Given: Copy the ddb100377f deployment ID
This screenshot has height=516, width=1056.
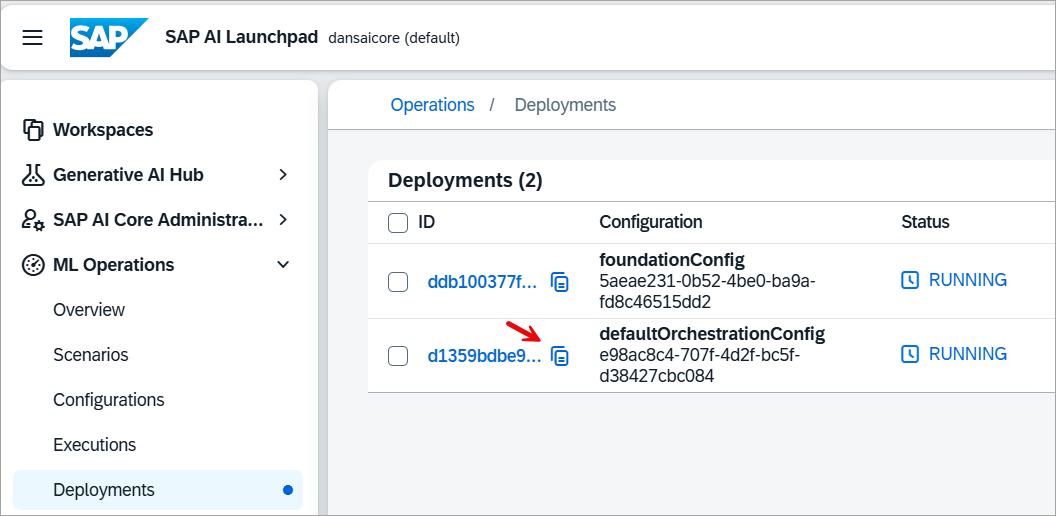Looking at the screenshot, I should point(560,282).
